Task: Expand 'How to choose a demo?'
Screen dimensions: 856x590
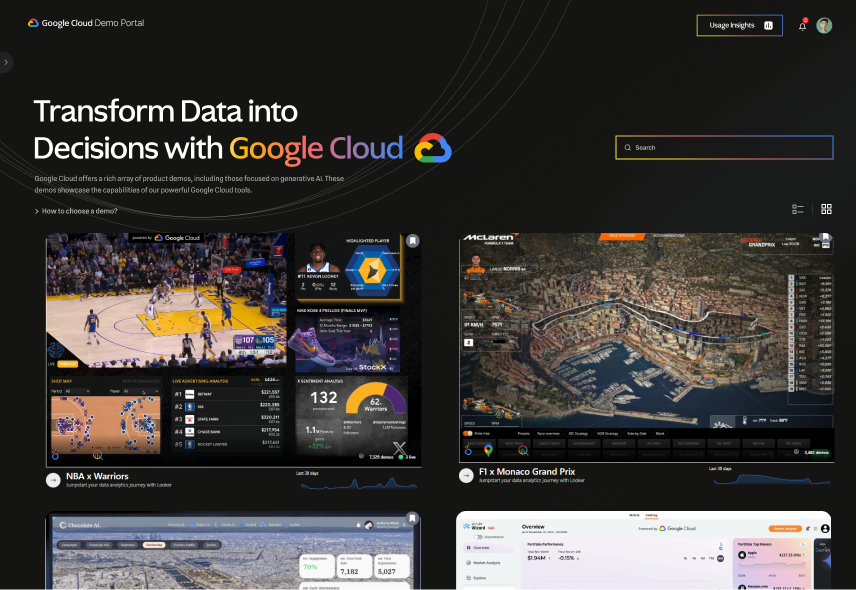Action: (76, 211)
